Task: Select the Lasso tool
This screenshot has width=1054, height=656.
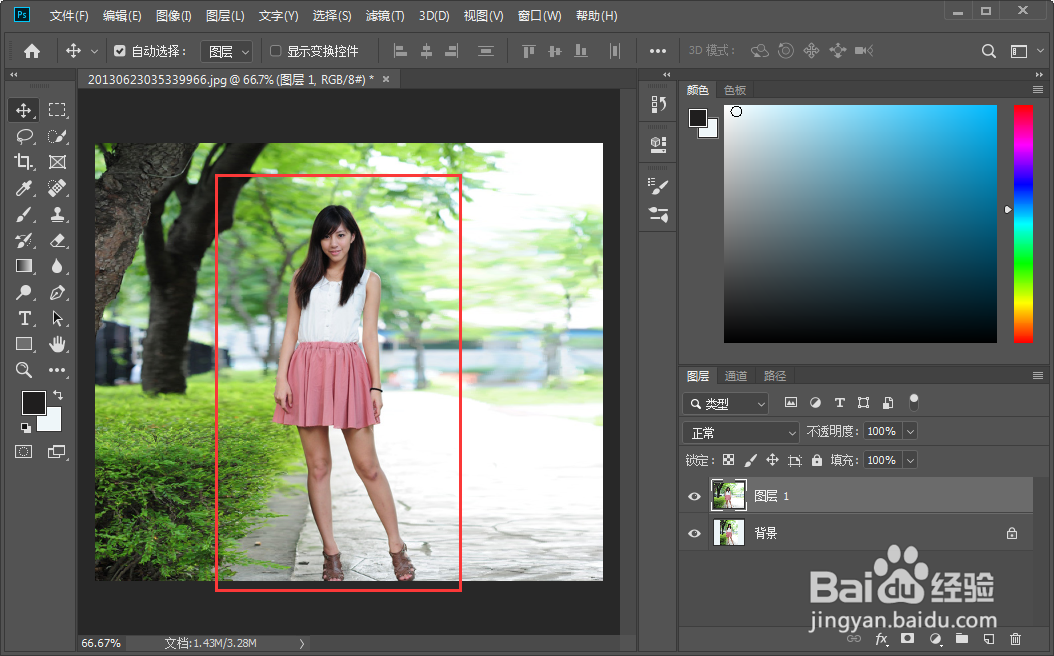Action: [x=24, y=136]
